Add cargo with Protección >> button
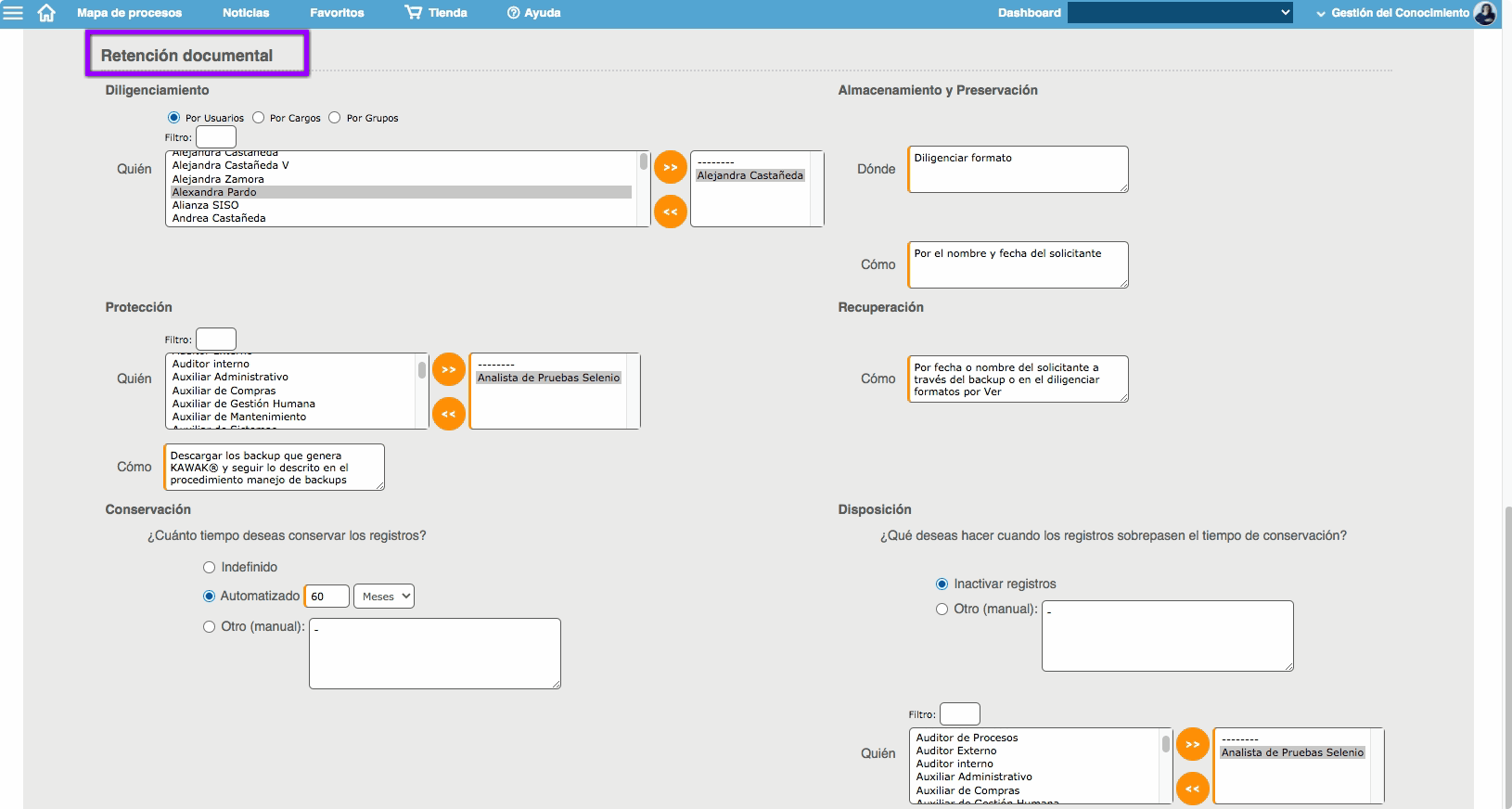 [449, 369]
